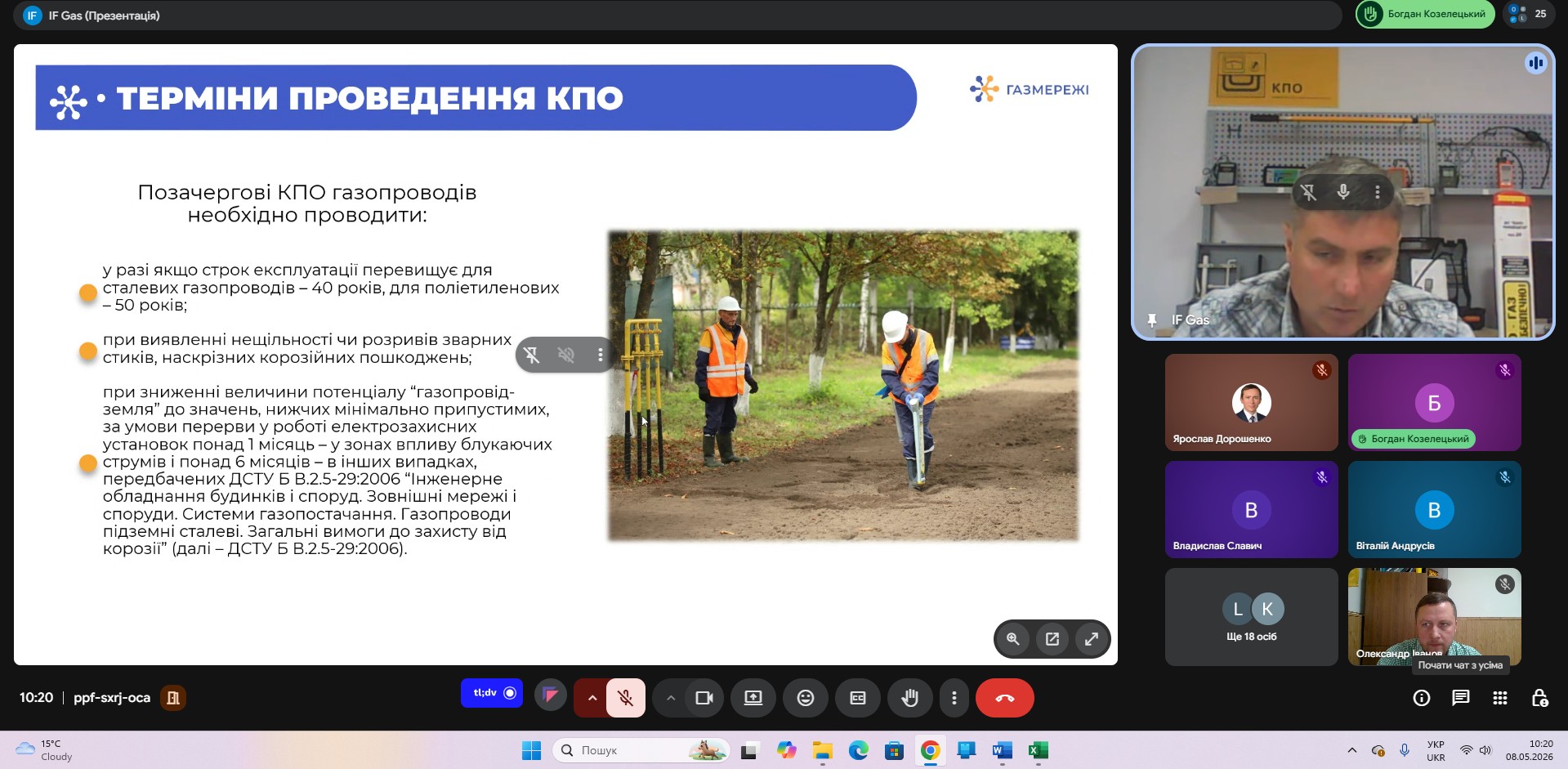
Task: Switch to Excel in taskbar
Action: pyautogui.click(x=1039, y=750)
